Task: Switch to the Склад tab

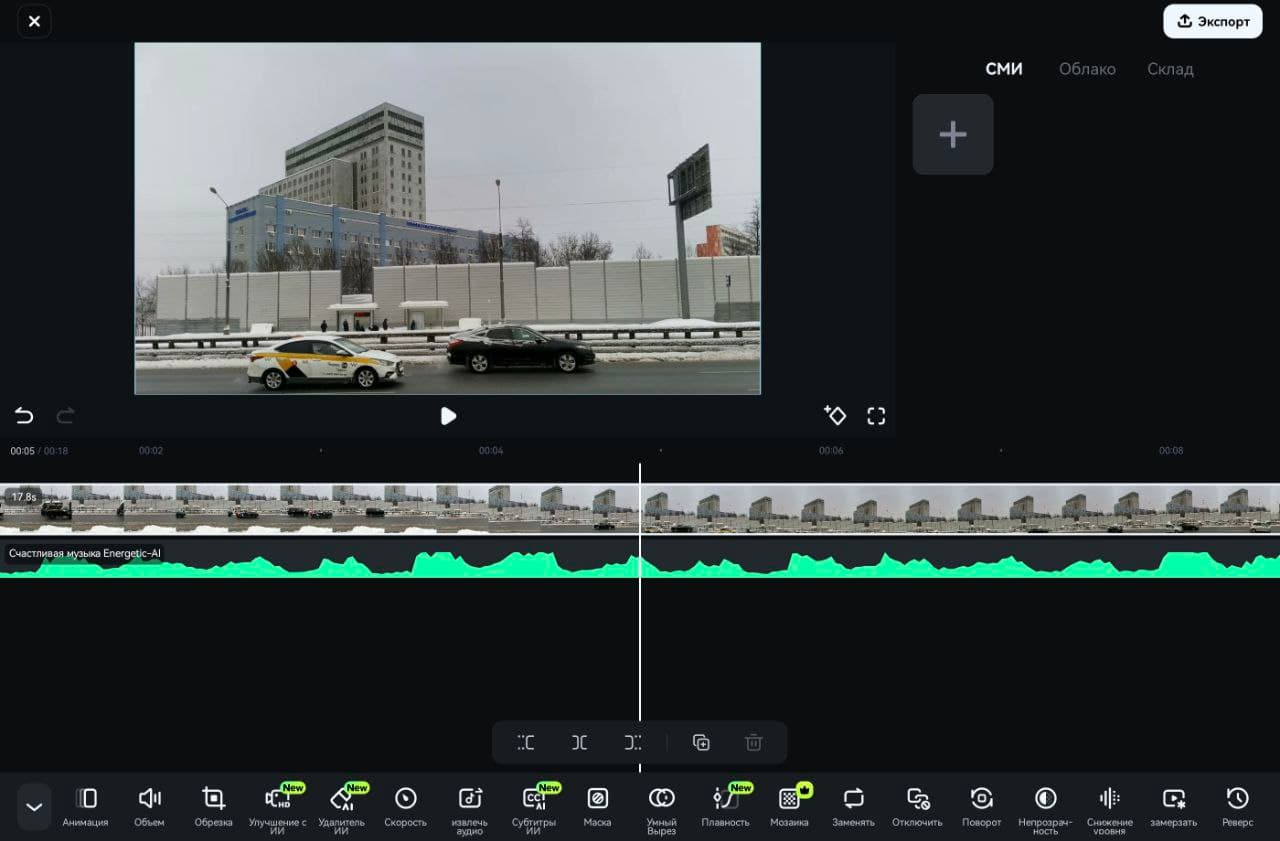Action: point(1170,69)
